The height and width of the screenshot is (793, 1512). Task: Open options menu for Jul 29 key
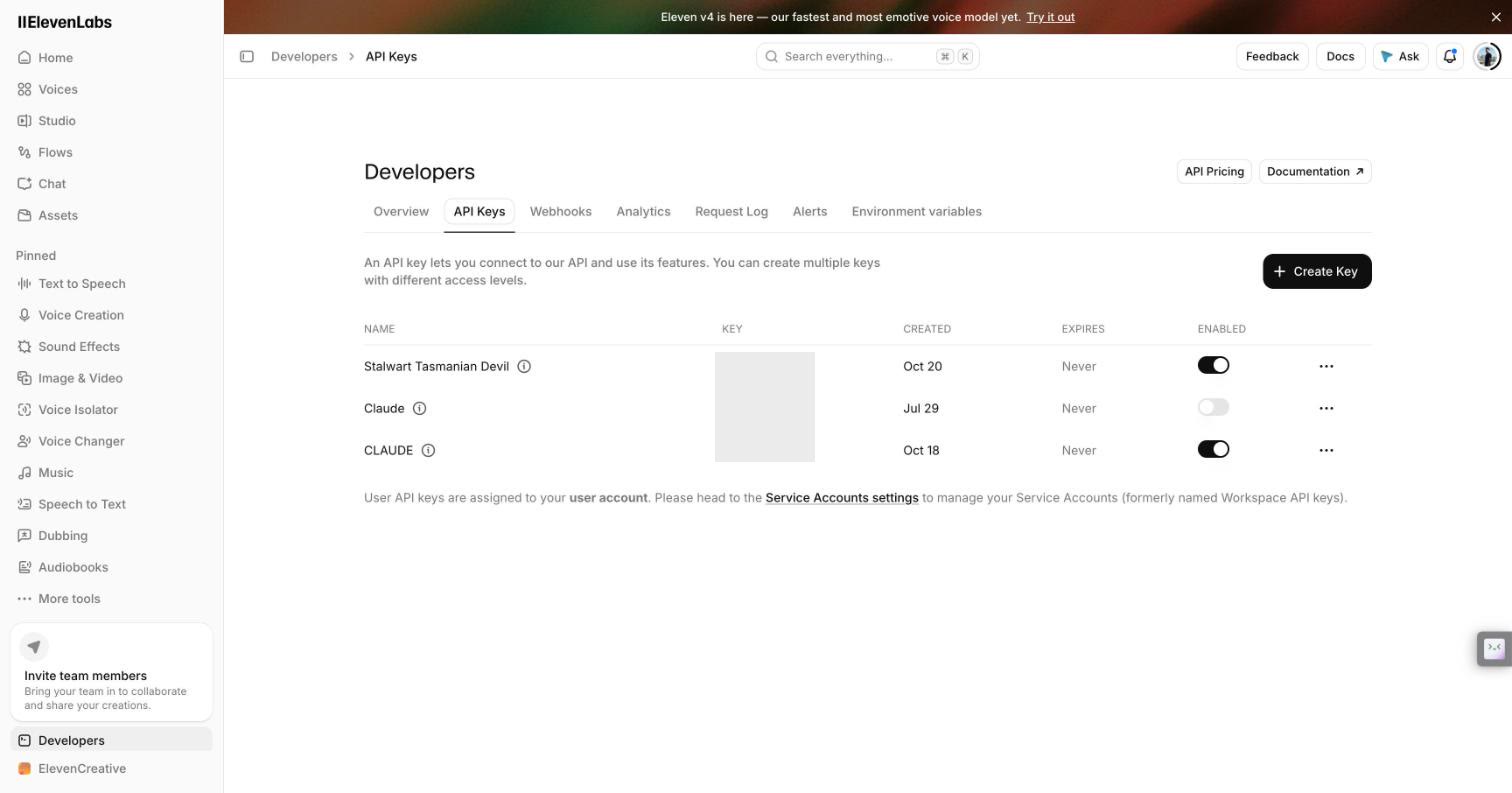coord(1326,408)
